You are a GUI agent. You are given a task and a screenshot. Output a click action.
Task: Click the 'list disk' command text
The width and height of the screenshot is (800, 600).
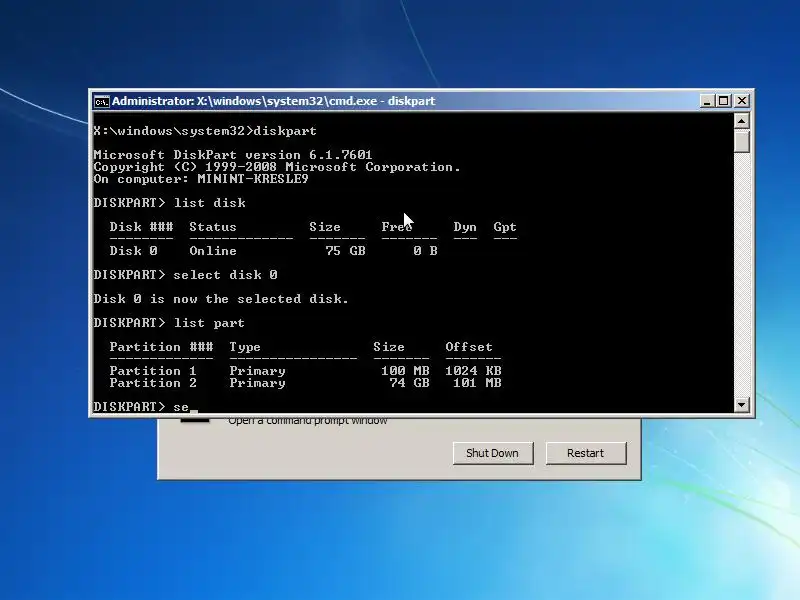click(x=210, y=203)
